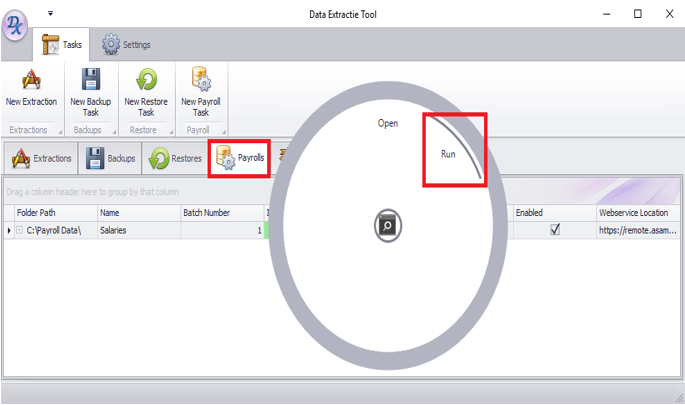Switch to the Tasks ribbon tab
685x405 pixels.
(x=62, y=45)
